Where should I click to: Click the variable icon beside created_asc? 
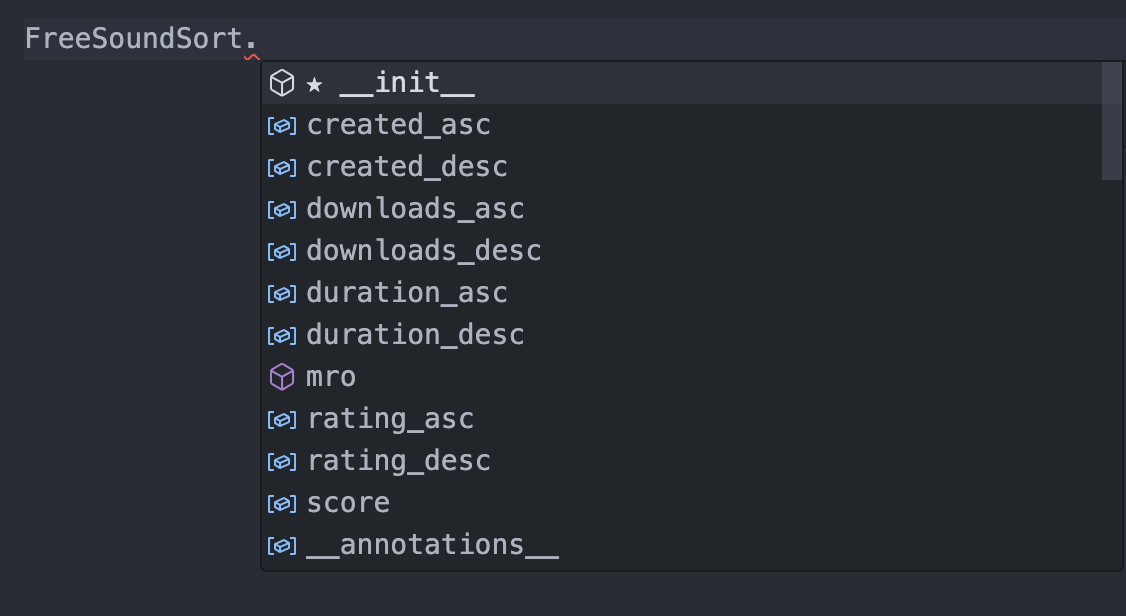pos(282,126)
